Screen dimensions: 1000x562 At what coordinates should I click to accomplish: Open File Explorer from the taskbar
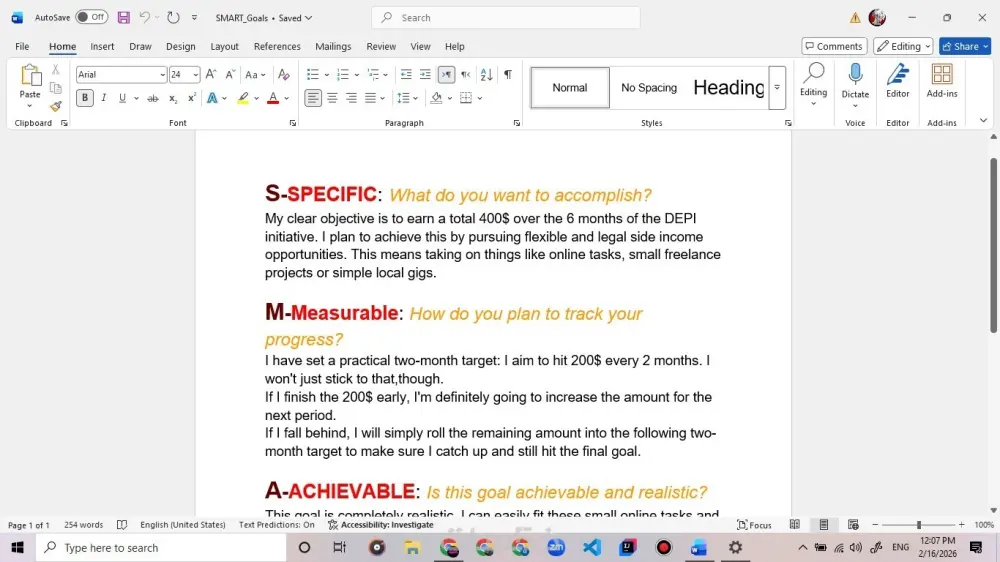(413, 547)
